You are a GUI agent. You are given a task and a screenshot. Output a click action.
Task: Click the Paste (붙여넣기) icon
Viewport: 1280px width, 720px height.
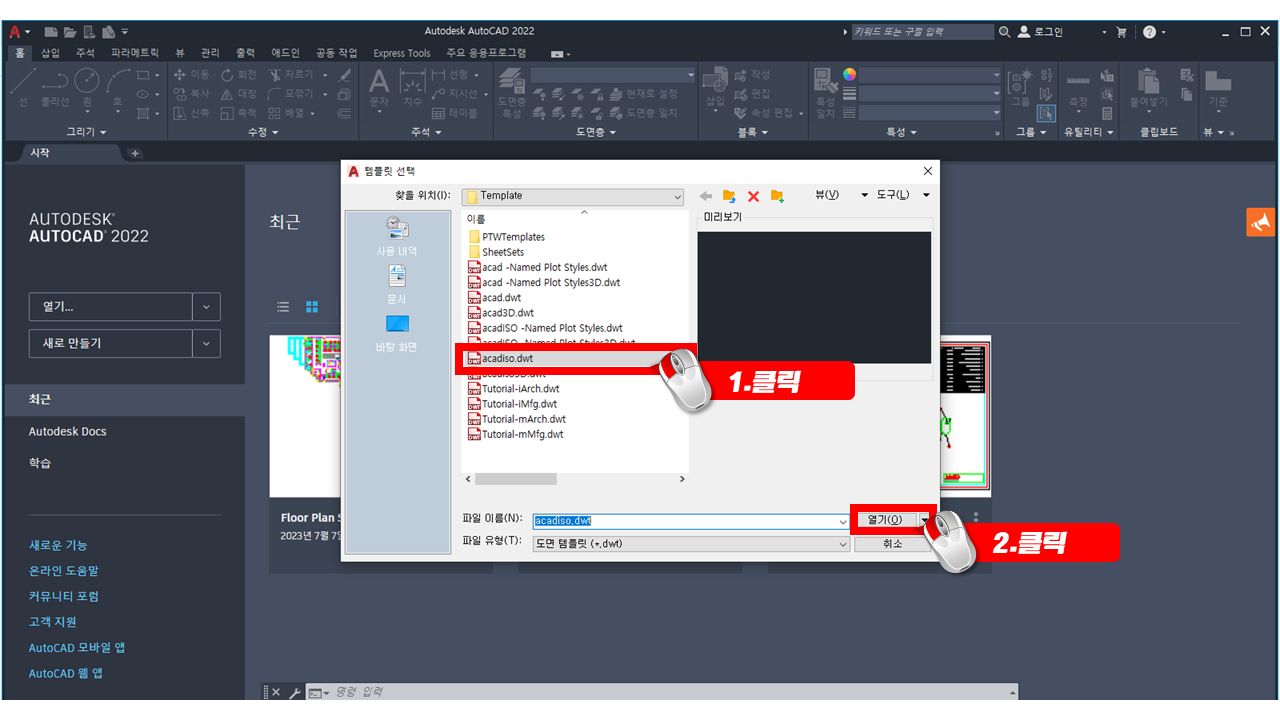[x=1148, y=87]
